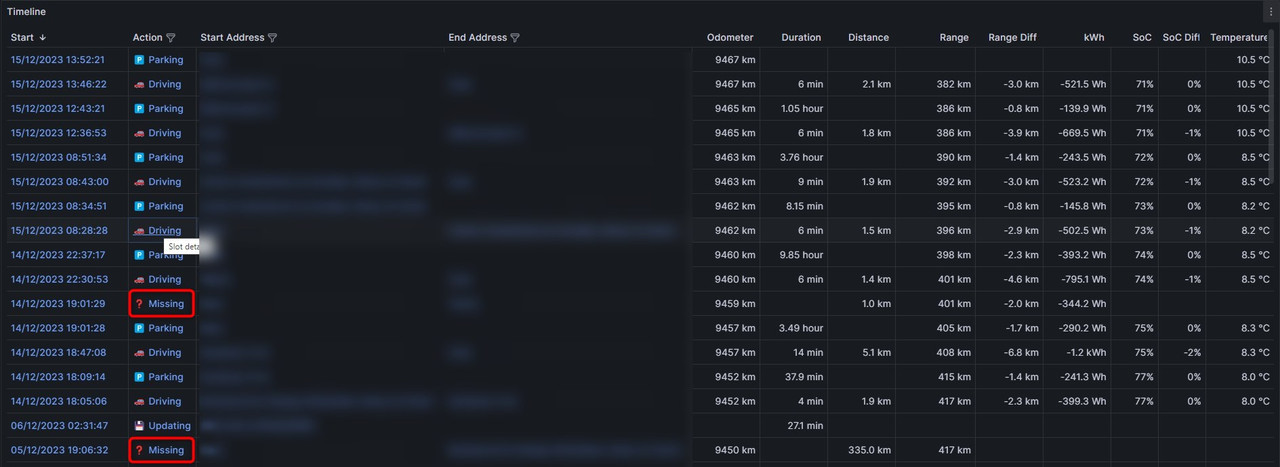This screenshot has width=1280, height=467.
Task: Toggle sort arrow on Start column
Action: coord(42,38)
